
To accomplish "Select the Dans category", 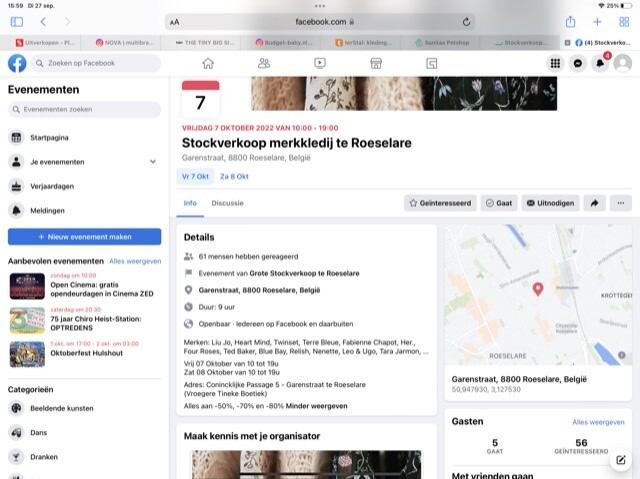I will click(84, 432).
